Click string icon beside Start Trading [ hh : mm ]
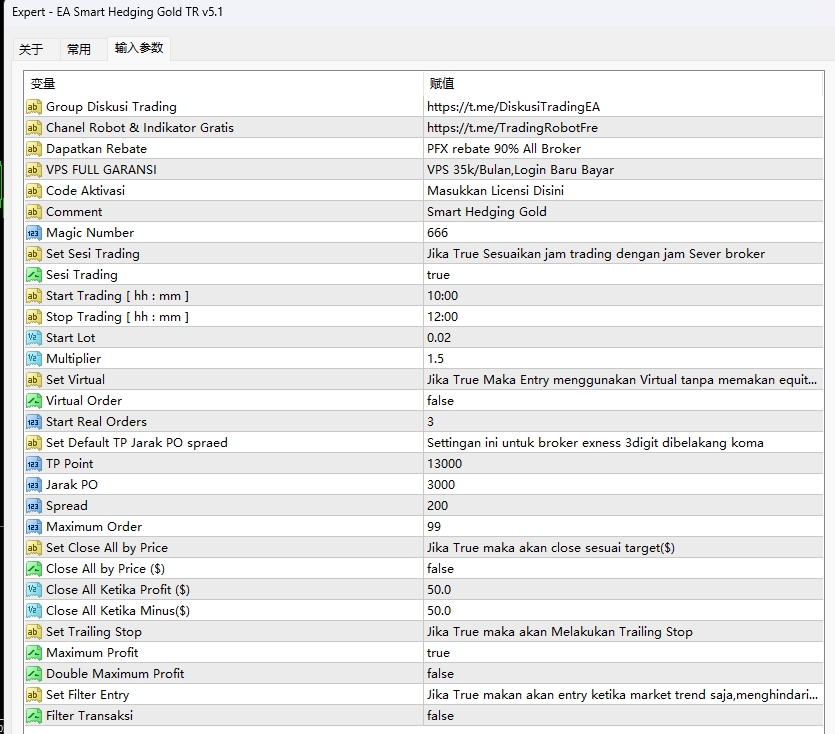This screenshot has width=835, height=734. coord(34,296)
